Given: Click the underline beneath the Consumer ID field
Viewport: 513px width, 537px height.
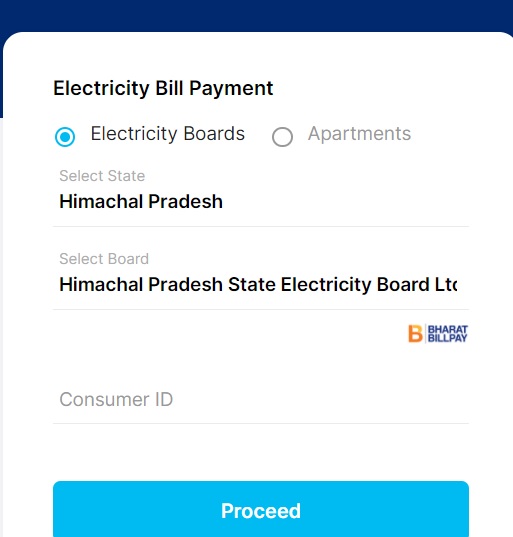Looking at the screenshot, I should 261,423.
